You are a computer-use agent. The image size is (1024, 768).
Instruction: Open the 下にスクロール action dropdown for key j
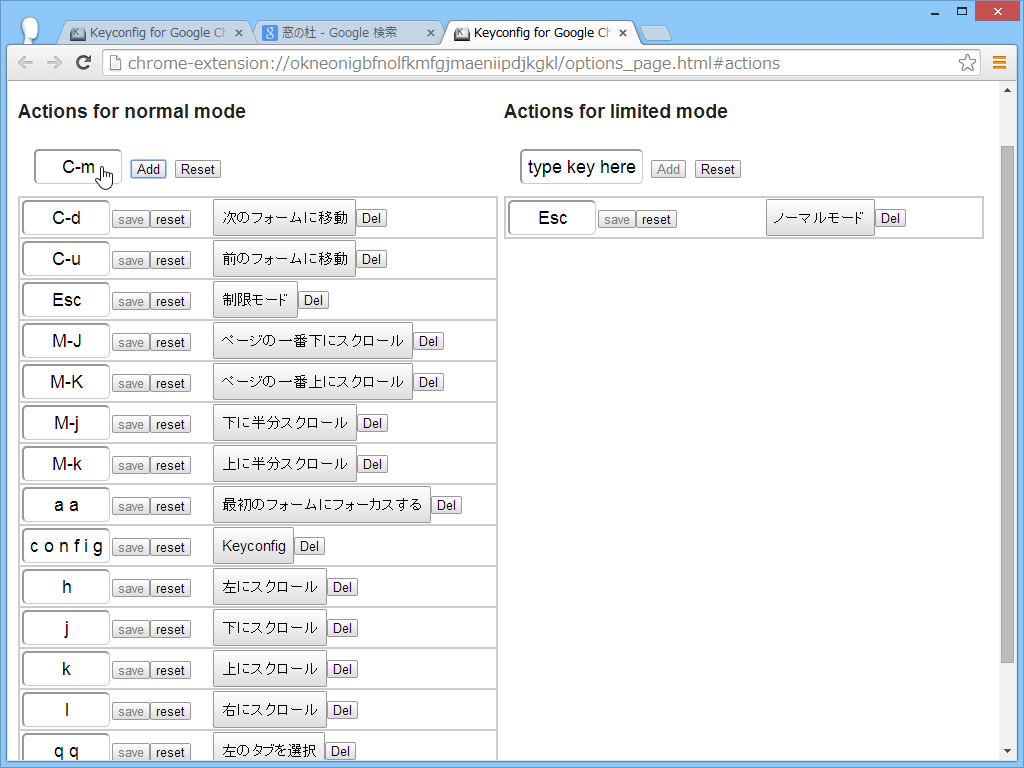click(x=270, y=628)
